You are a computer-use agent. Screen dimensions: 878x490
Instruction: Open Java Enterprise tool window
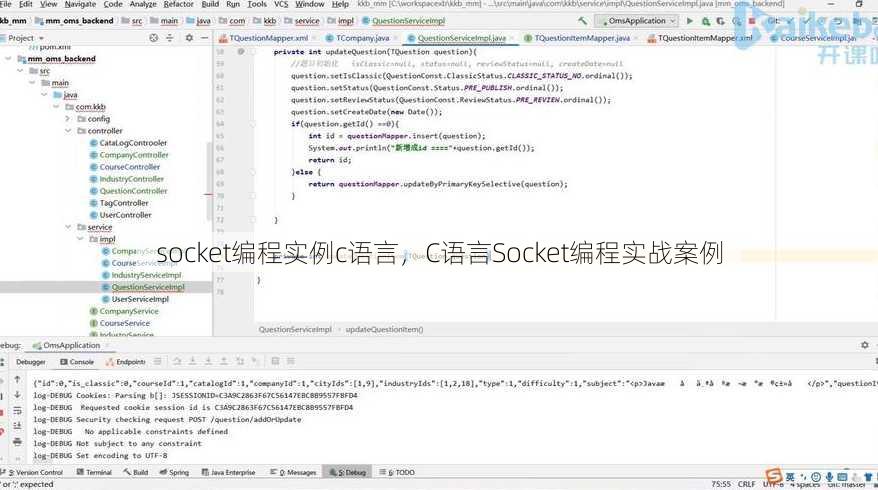pos(228,472)
